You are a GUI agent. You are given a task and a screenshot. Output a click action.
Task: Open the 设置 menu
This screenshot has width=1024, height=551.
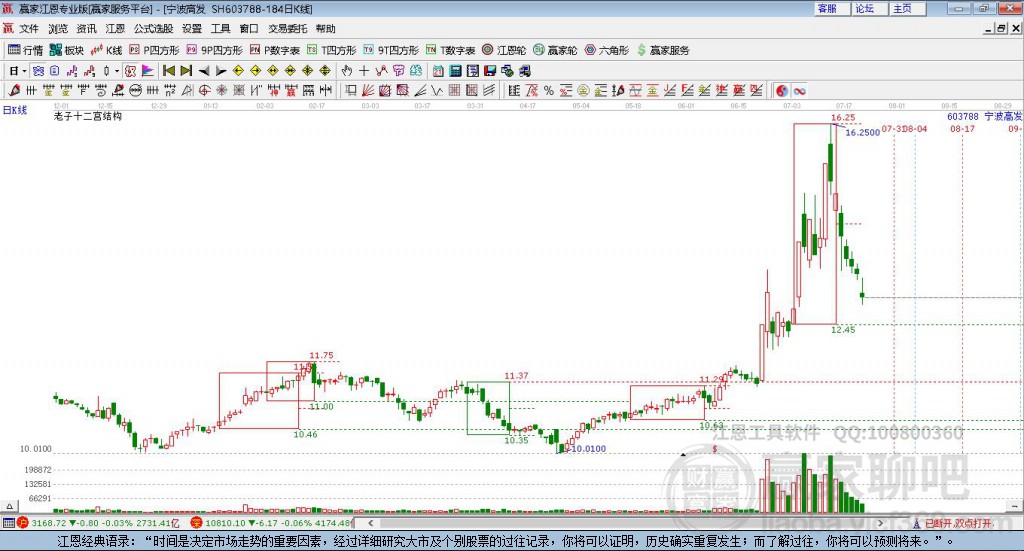[x=192, y=29]
